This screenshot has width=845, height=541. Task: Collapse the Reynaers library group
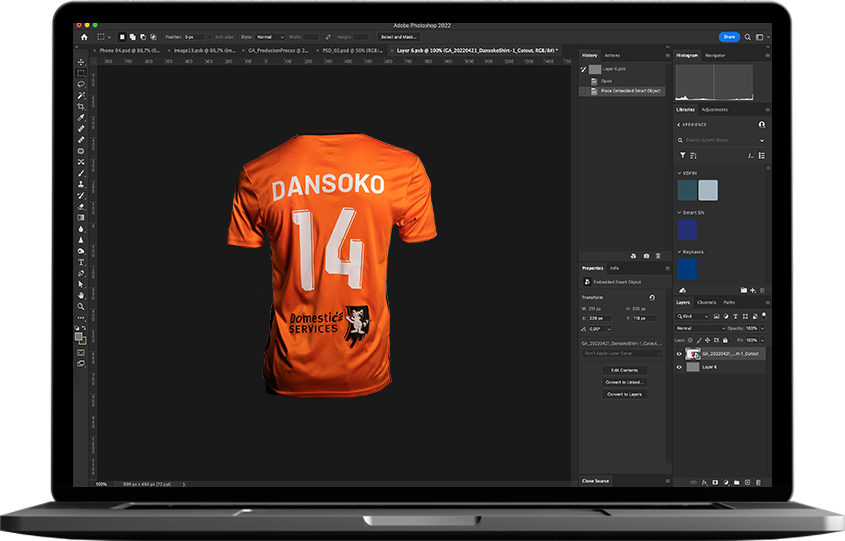pos(679,252)
